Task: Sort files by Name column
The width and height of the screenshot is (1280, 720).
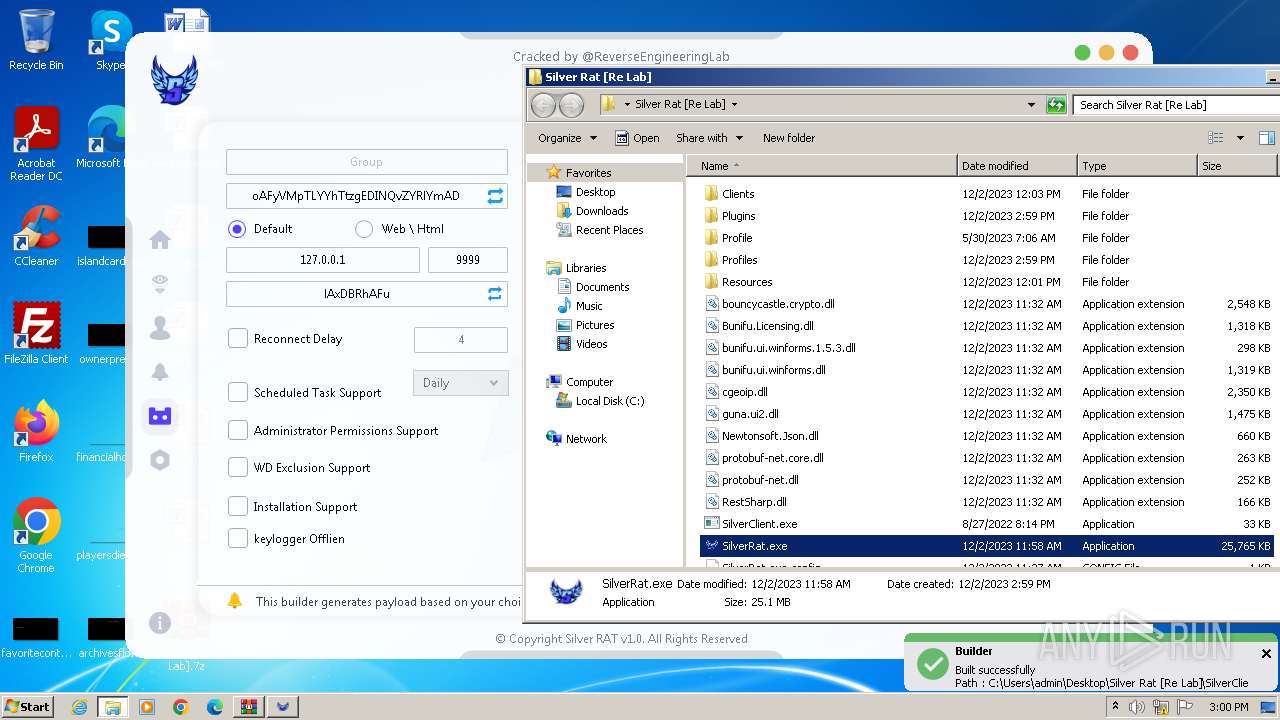Action: (x=822, y=166)
